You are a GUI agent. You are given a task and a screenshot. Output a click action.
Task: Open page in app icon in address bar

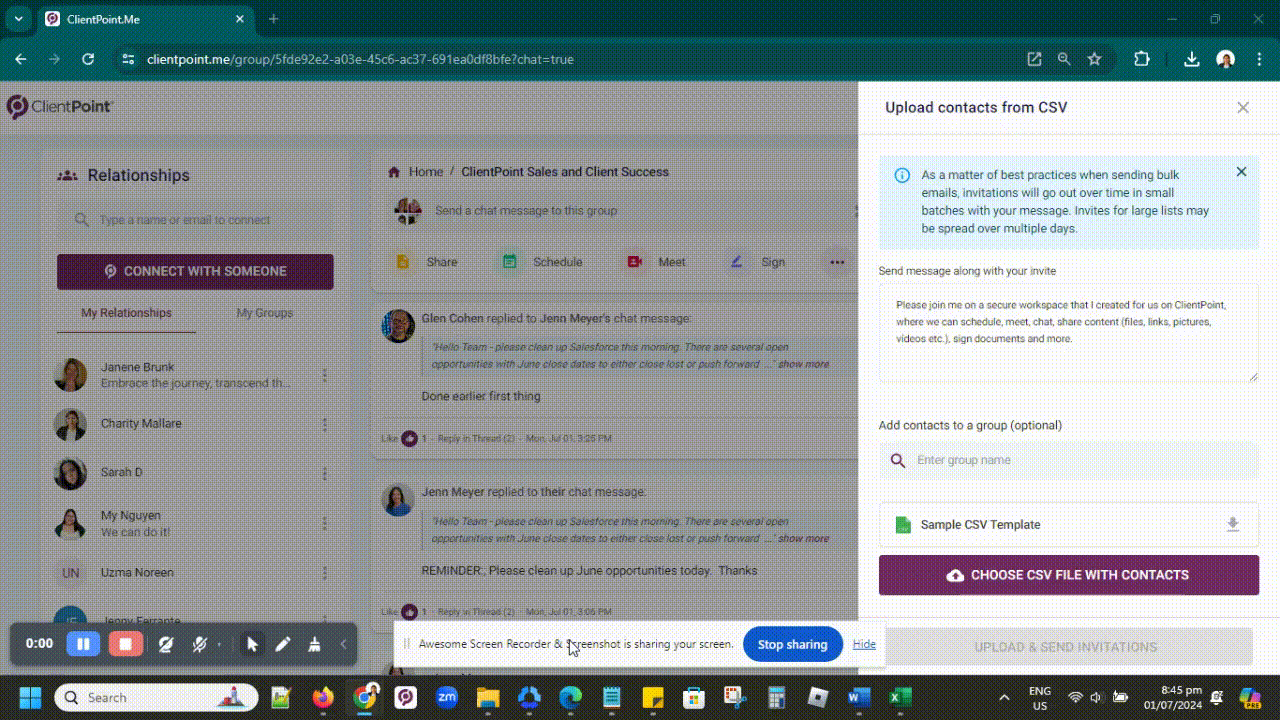point(1034,59)
